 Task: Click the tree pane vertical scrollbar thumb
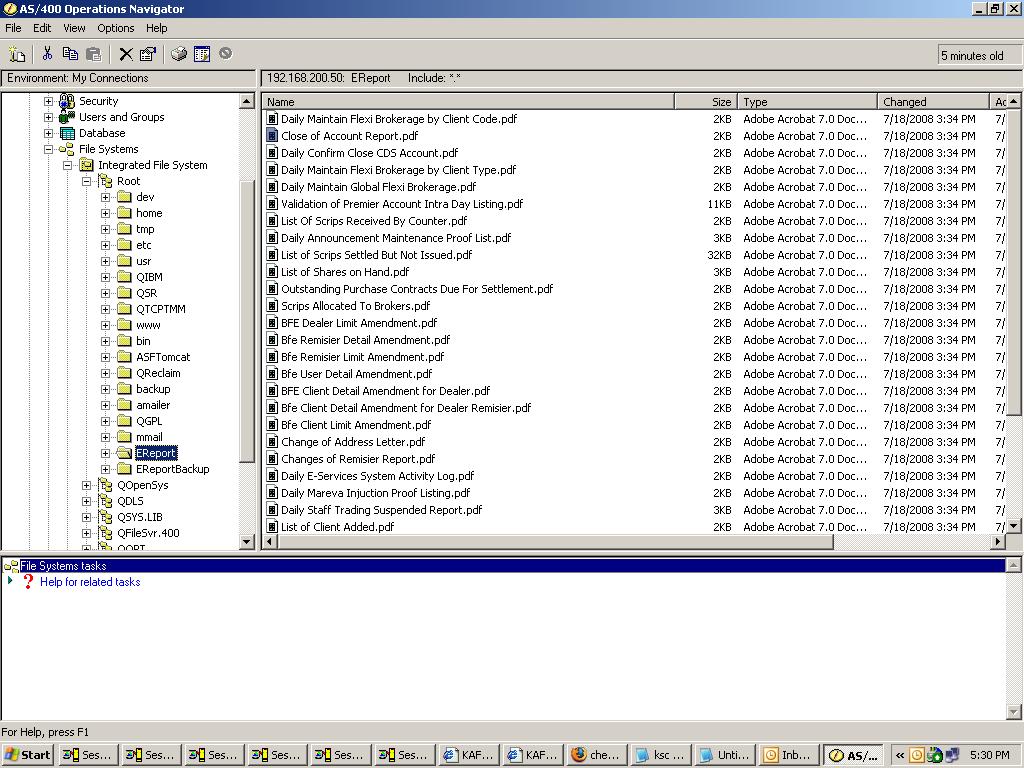(x=246, y=320)
